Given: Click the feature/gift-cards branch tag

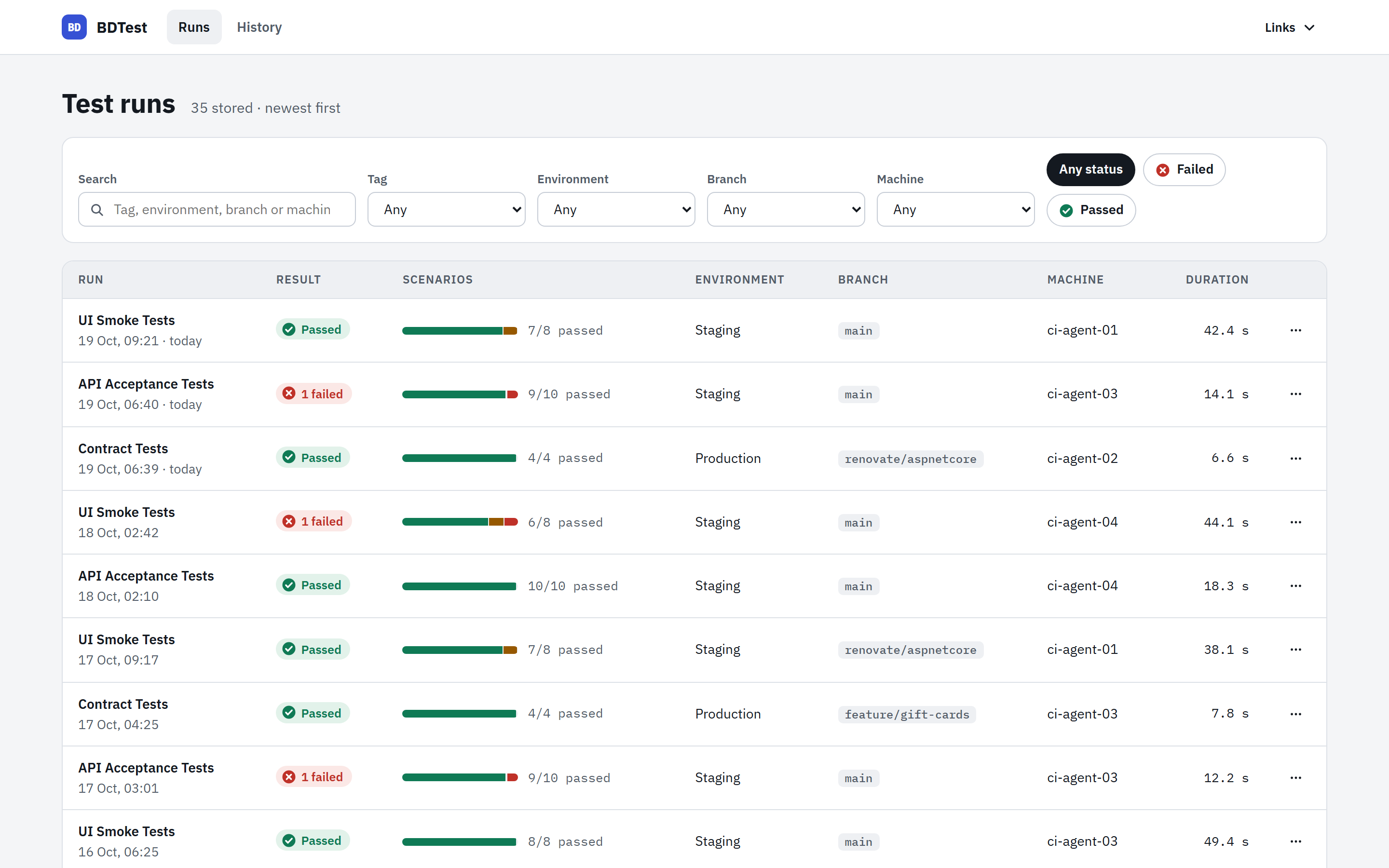Looking at the screenshot, I should point(906,714).
